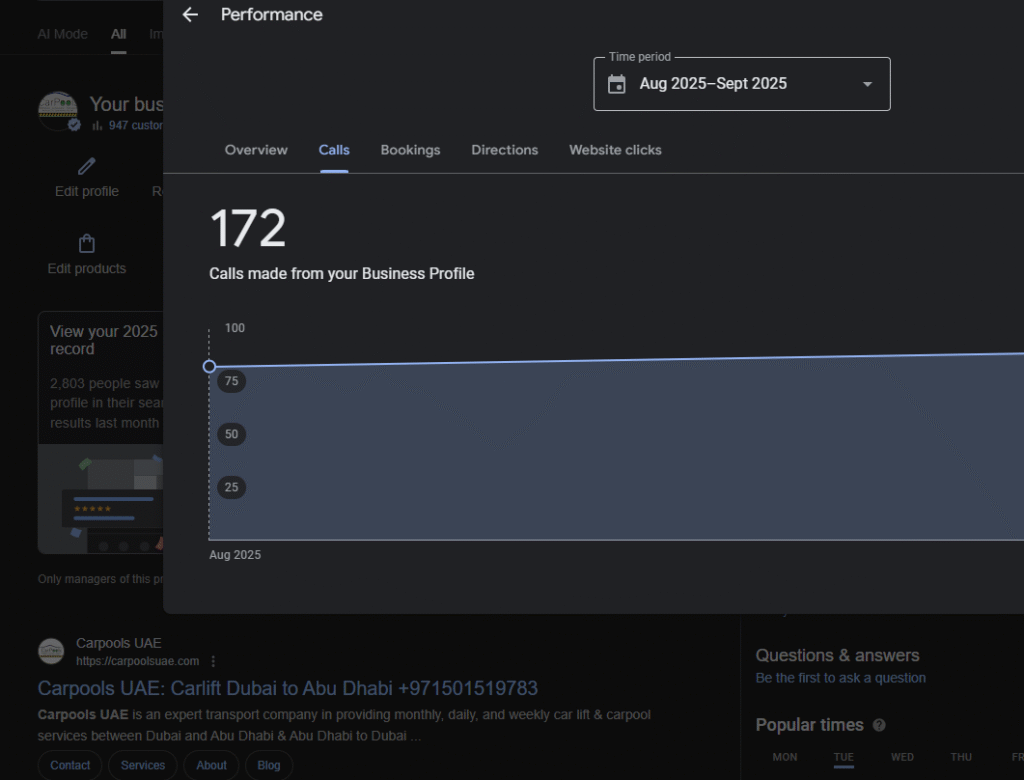This screenshot has width=1024, height=780.
Task: Click the Popular times help icon
Action: coord(879,725)
